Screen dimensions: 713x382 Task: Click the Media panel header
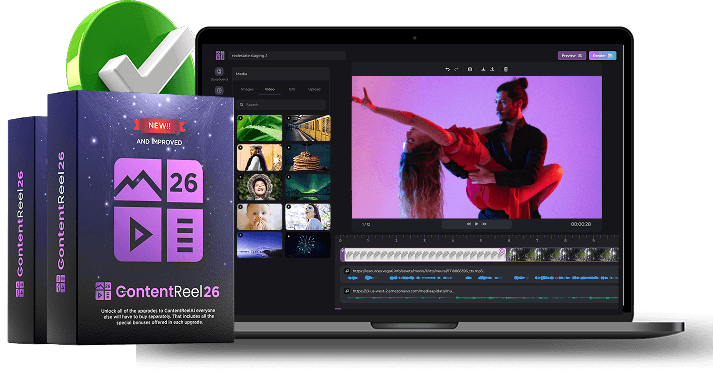pos(281,73)
